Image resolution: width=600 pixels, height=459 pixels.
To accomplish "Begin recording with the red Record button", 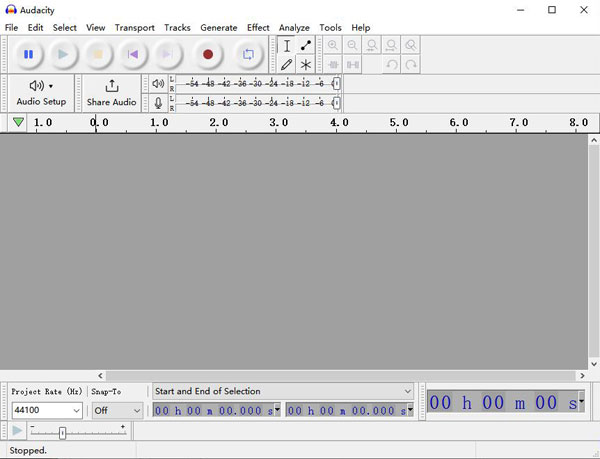I will (x=208, y=54).
